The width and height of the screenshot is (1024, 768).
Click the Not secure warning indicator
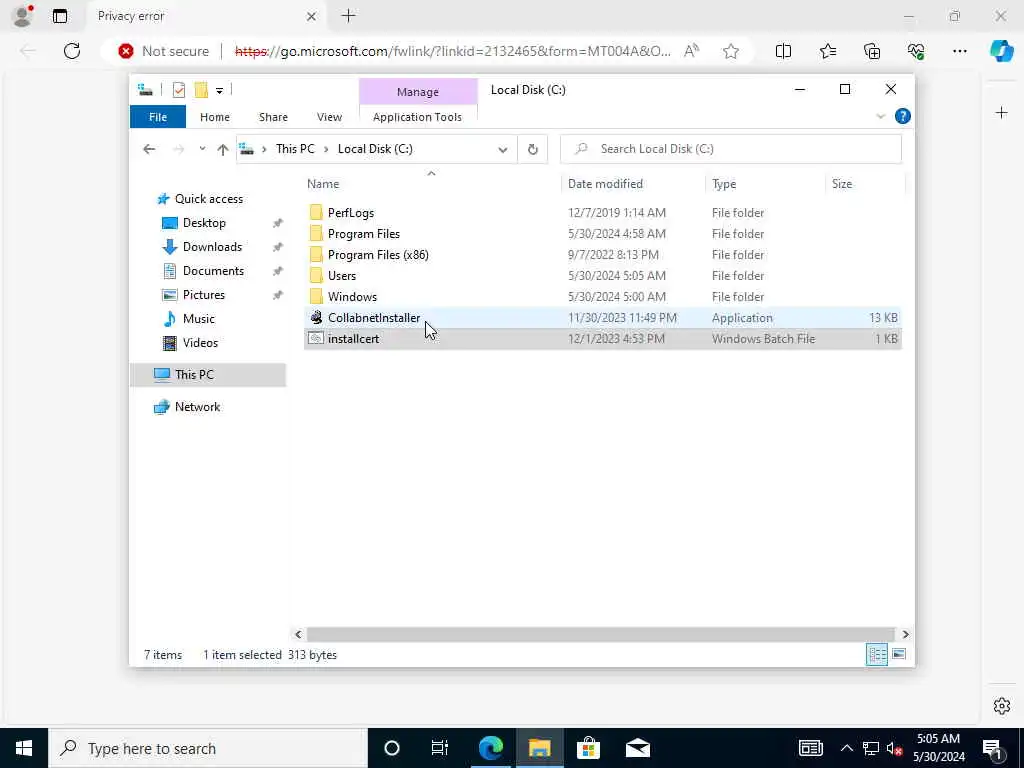point(163,51)
